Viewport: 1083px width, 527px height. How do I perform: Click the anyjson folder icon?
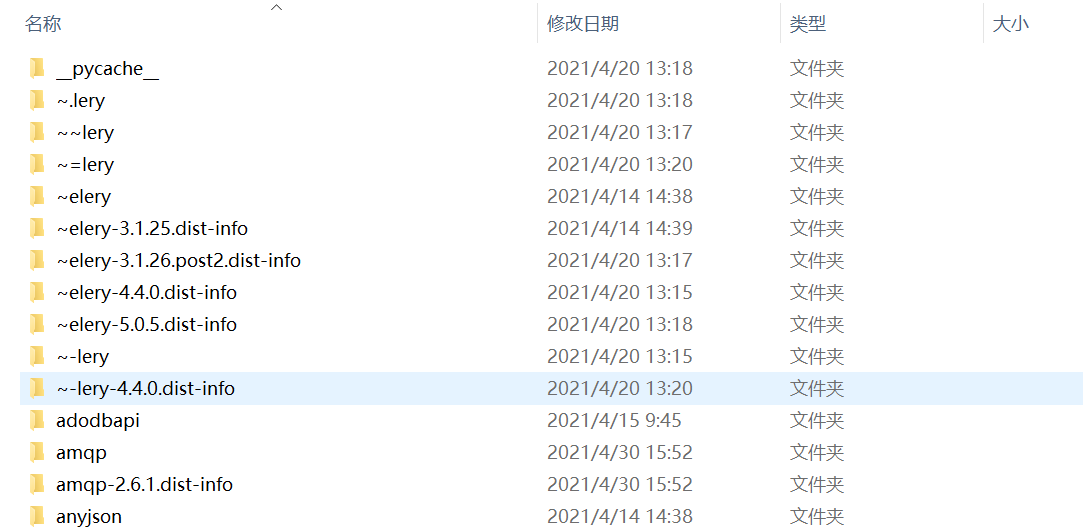click(x=37, y=516)
